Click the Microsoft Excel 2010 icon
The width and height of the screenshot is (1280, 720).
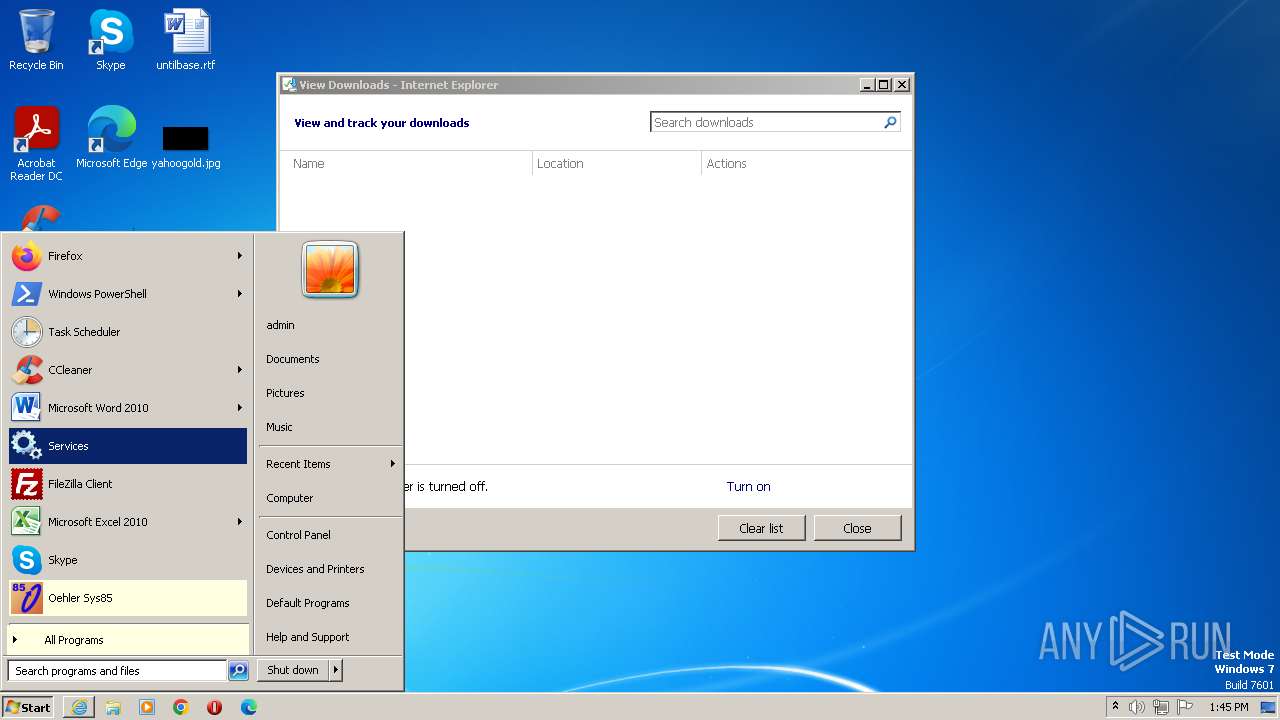pos(27,522)
